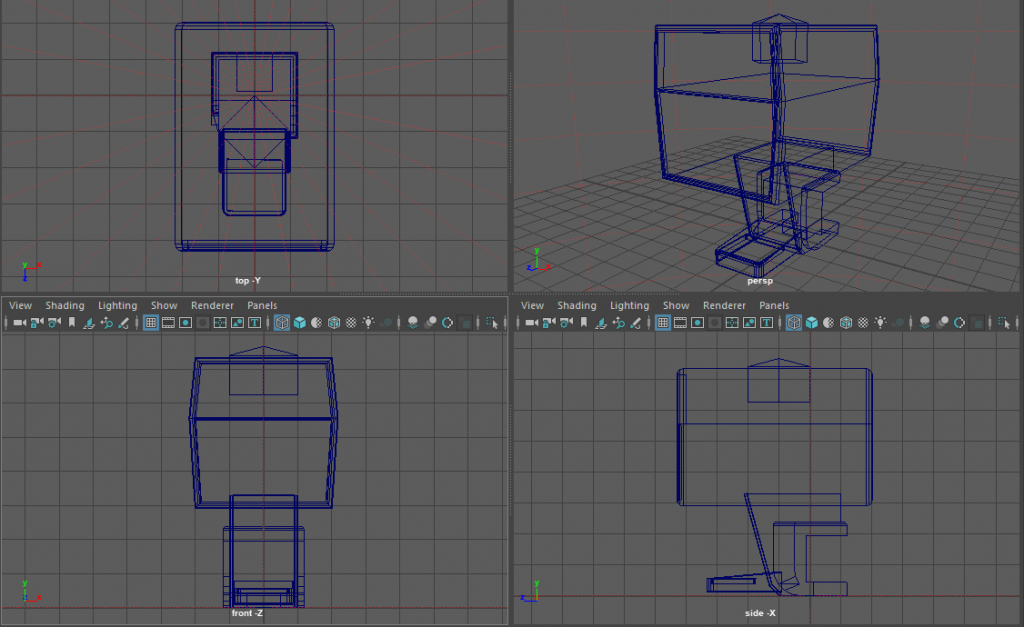Viewport: 1024px width, 627px height.
Task: Open Camera Attributes from front view toolbar
Action: click(x=54, y=323)
